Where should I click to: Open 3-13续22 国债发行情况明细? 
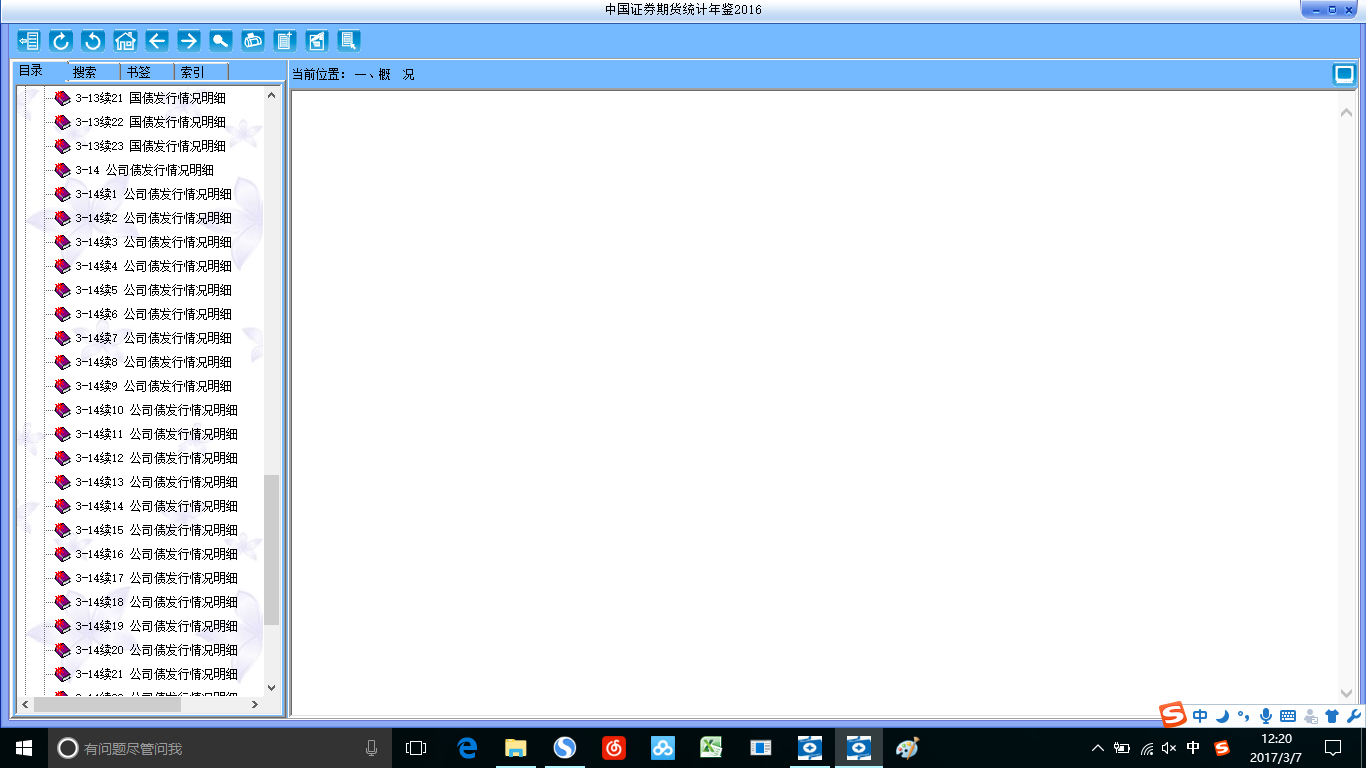[150, 122]
